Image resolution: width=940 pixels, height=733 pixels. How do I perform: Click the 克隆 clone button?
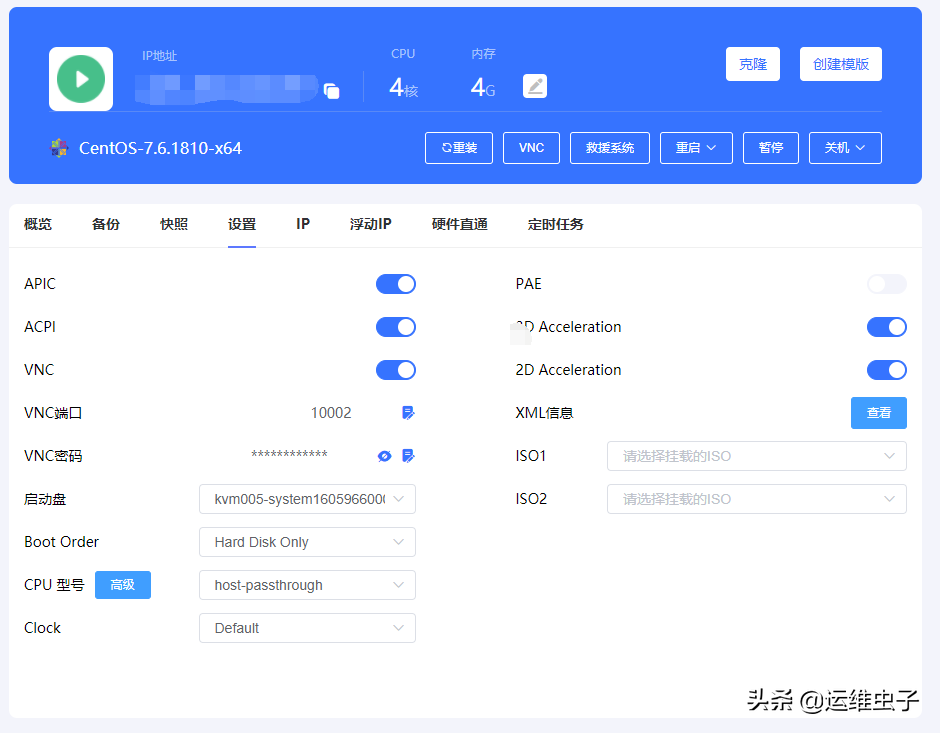pos(752,63)
